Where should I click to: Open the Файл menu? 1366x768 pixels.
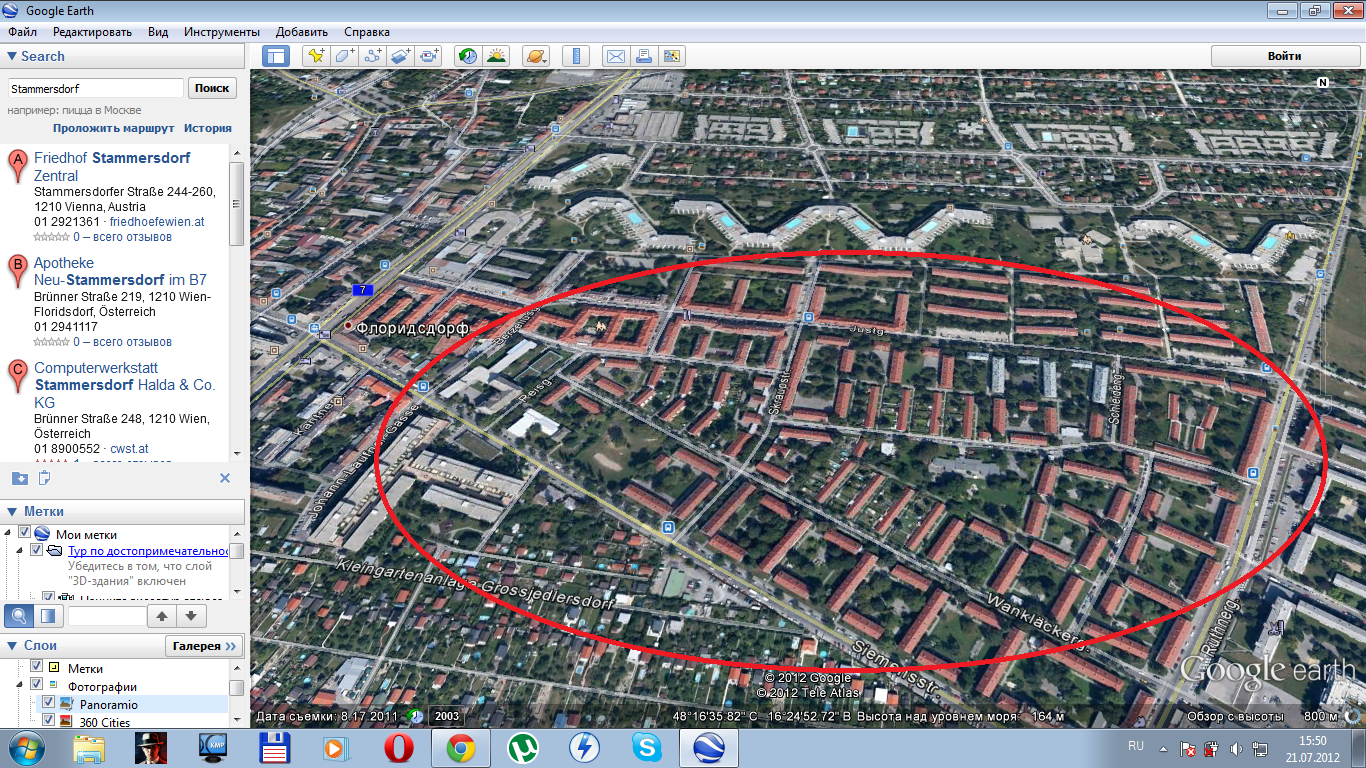pyautogui.click(x=22, y=32)
